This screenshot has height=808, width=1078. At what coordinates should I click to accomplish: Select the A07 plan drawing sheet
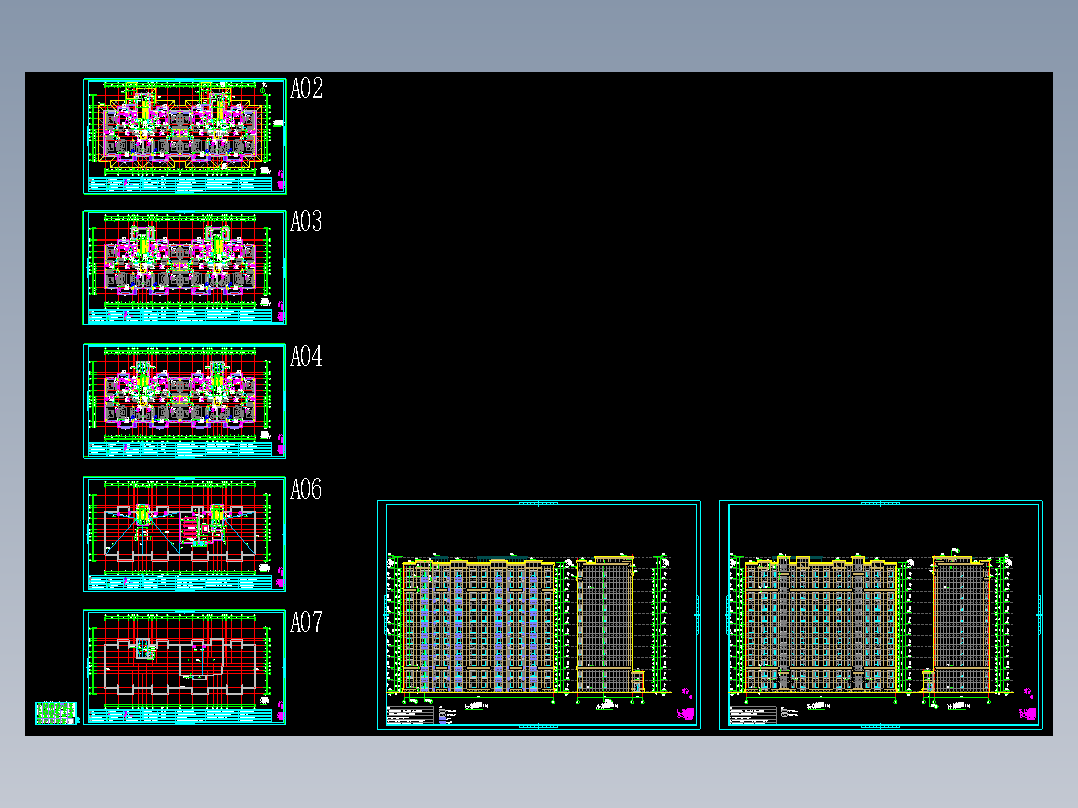pos(184,667)
